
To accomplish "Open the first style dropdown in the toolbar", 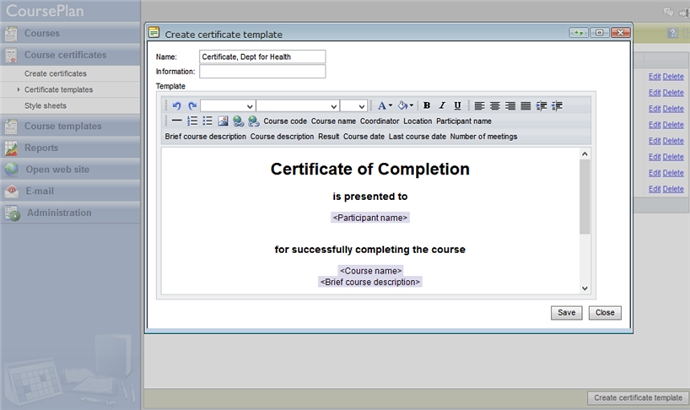I will point(228,106).
